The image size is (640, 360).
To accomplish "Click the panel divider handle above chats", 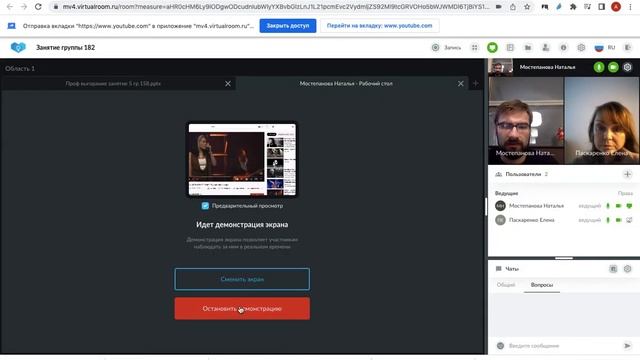I will pos(564,258).
